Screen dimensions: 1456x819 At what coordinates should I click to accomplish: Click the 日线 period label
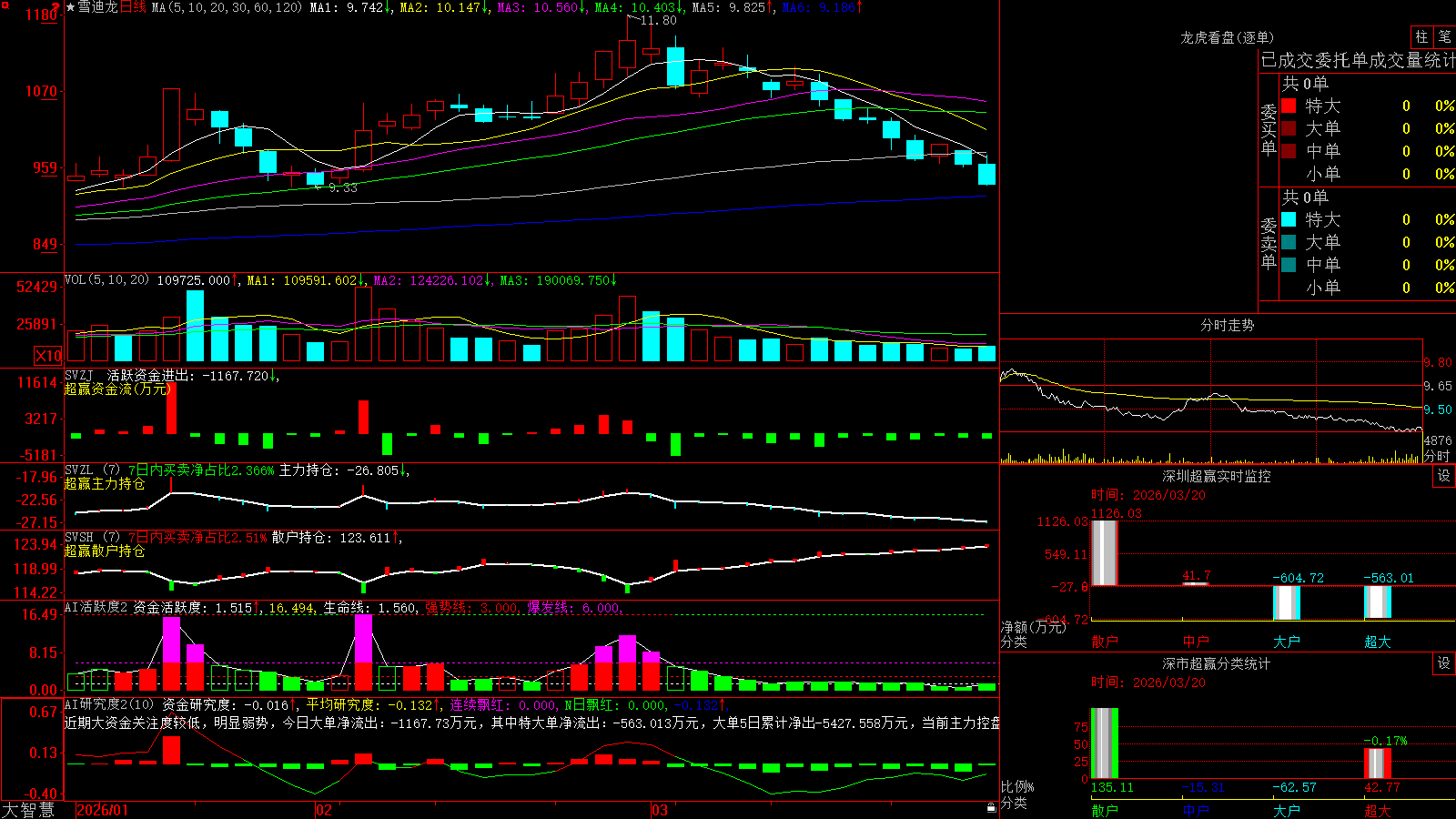pyautogui.click(x=133, y=7)
